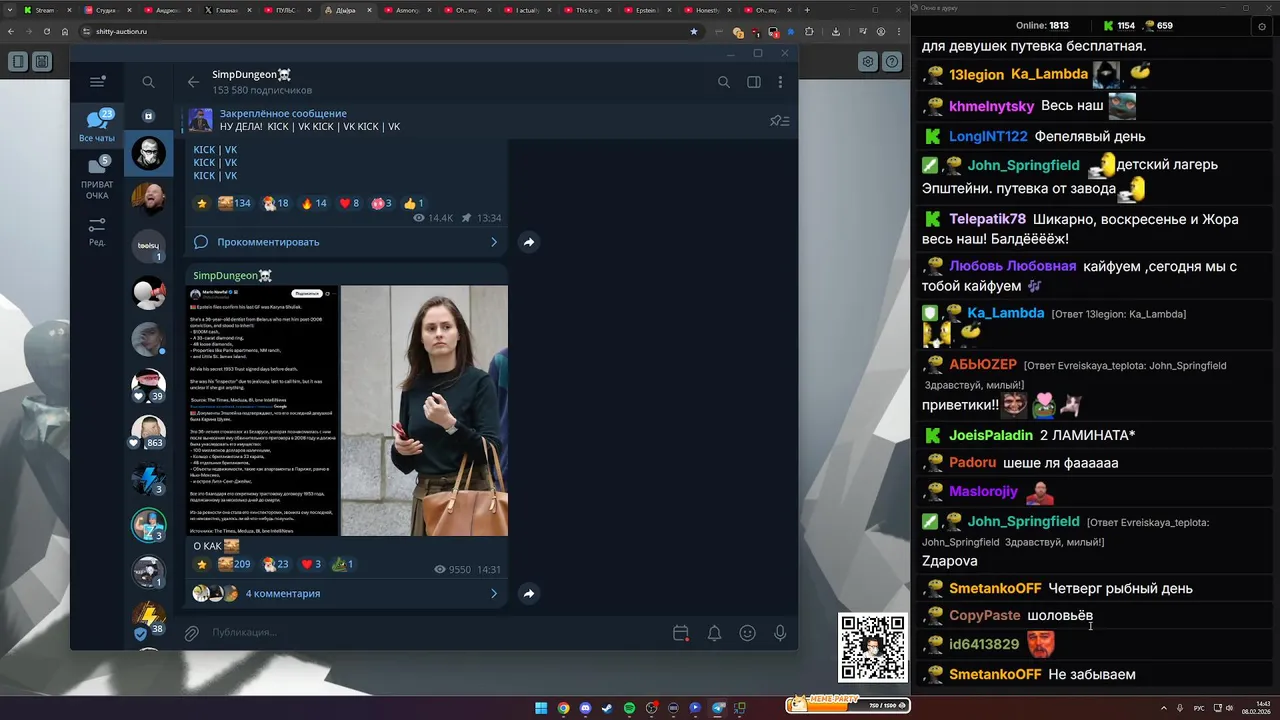Click the page help question mark icon
Screen dimensions: 1280x720
pos(892,62)
